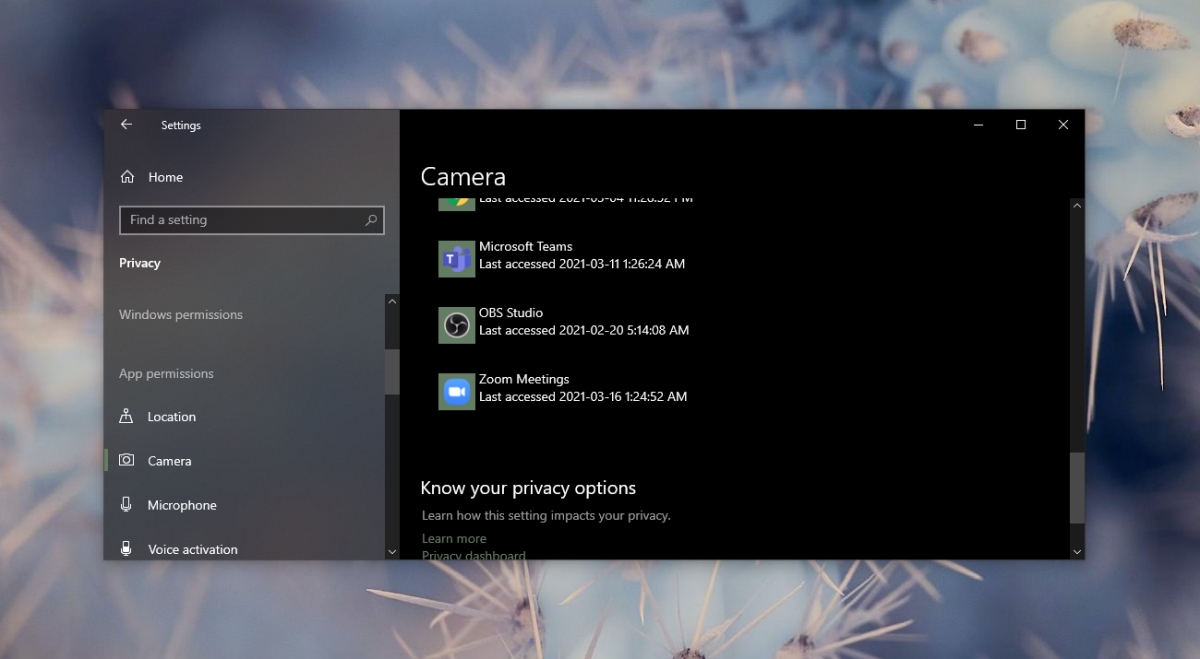The height and width of the screenshot is (659, 1200).
Task: Click the Zoom Meetings name text
Action: [524, 379]
